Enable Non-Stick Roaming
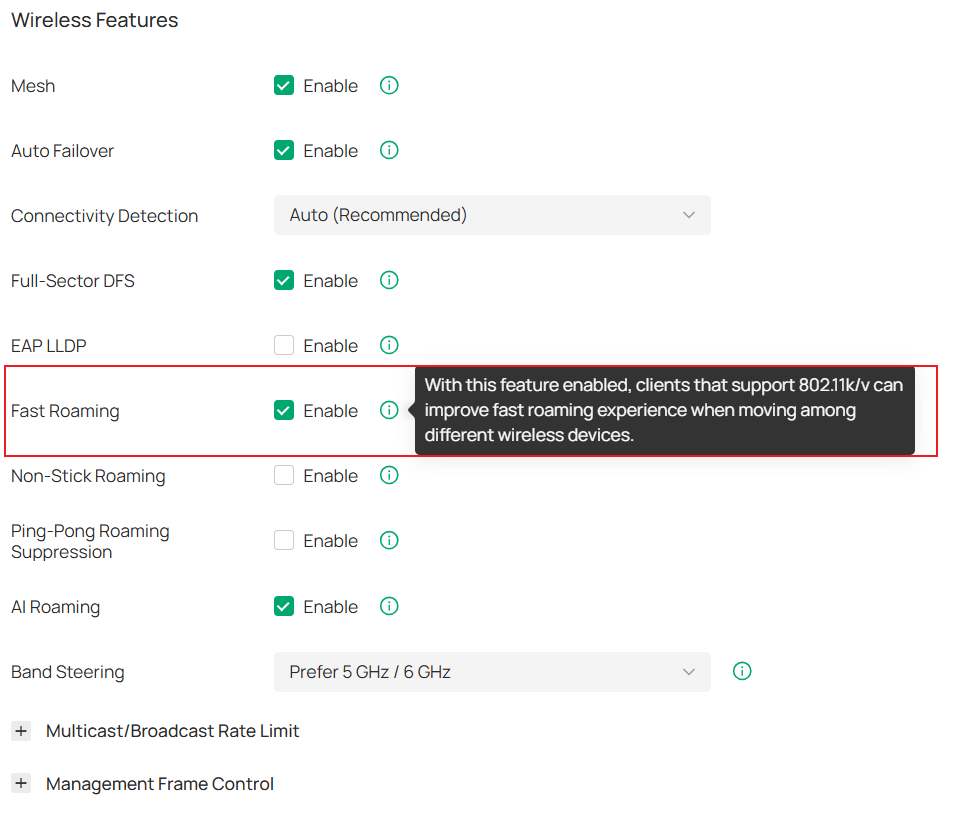This screenshot has width=962, height=833. click(284, 475)
